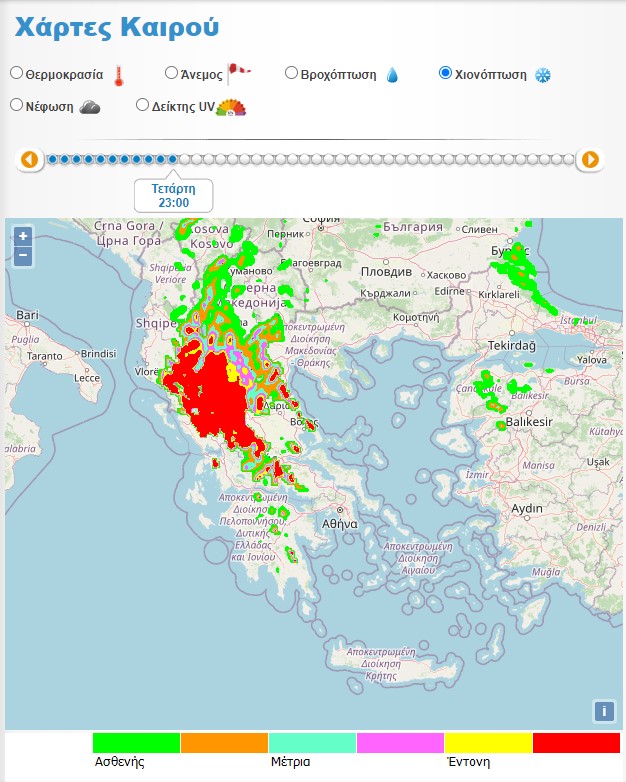
Task: Zoom out on the map
Action: [23, 256]
